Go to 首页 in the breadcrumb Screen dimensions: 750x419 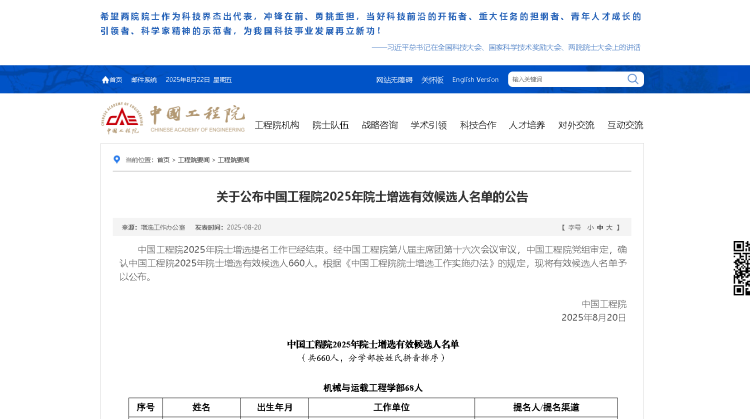[x=163, y=160]
